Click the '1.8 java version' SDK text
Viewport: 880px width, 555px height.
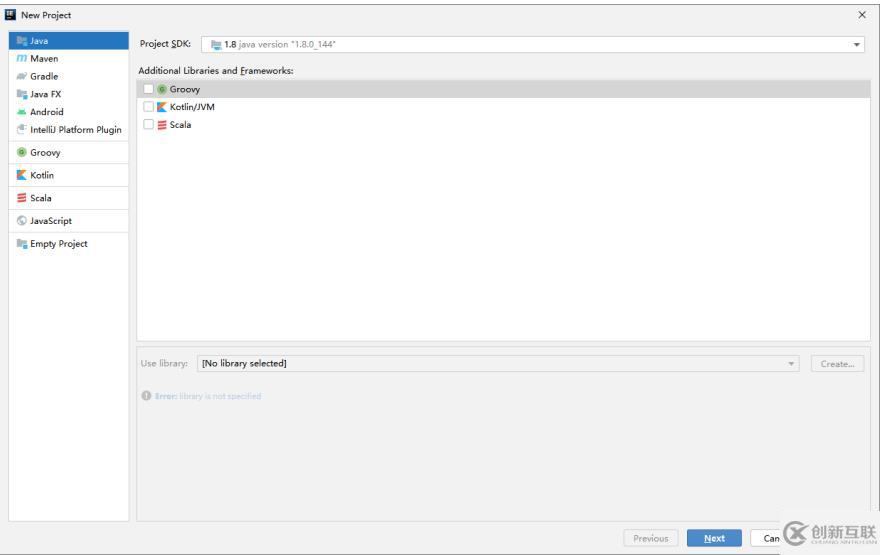(279, 44)
